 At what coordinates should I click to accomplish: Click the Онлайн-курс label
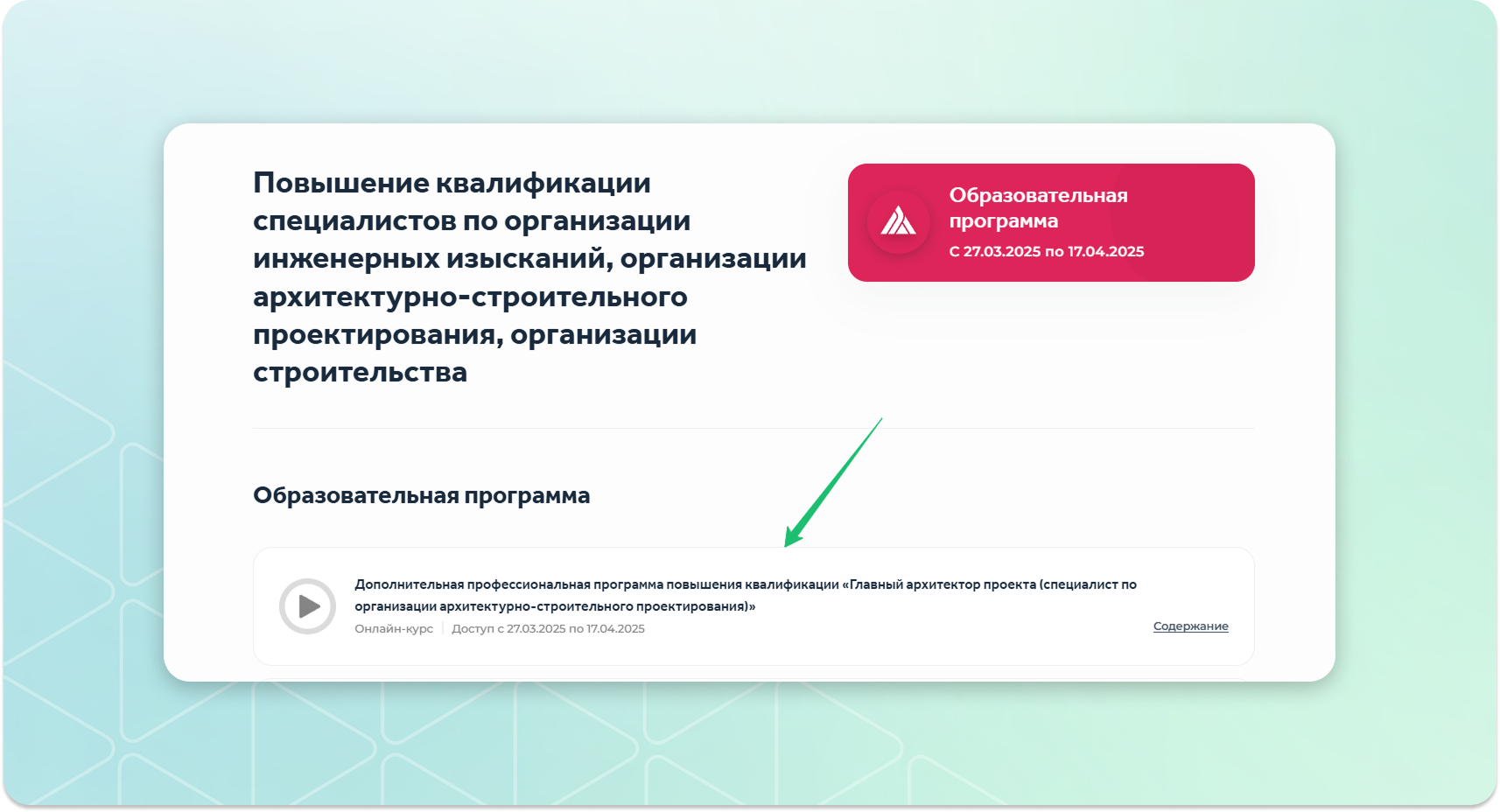pos(393,629)
